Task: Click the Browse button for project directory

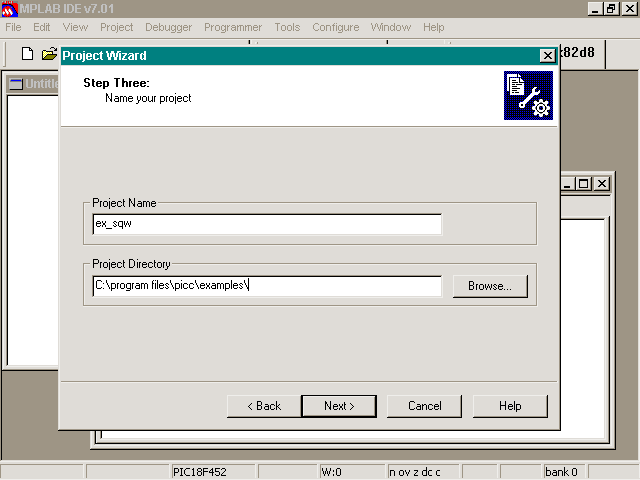Action: (x=490, y=286)
